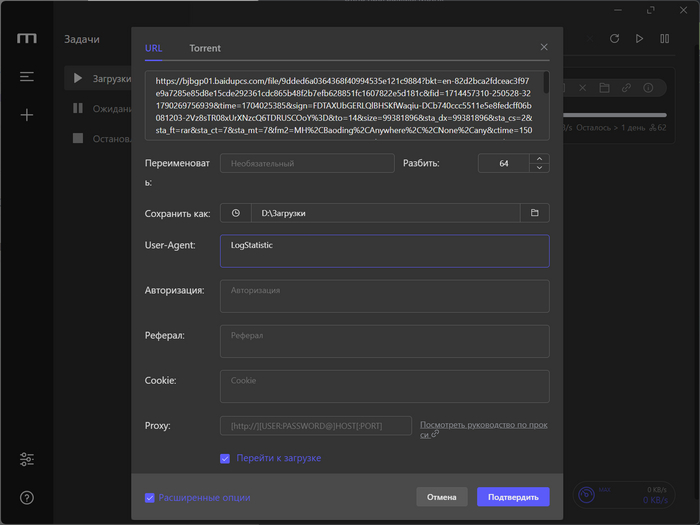Click the Авторизация input field
This screenshot has width=700, height=525.
click(385, 296)
